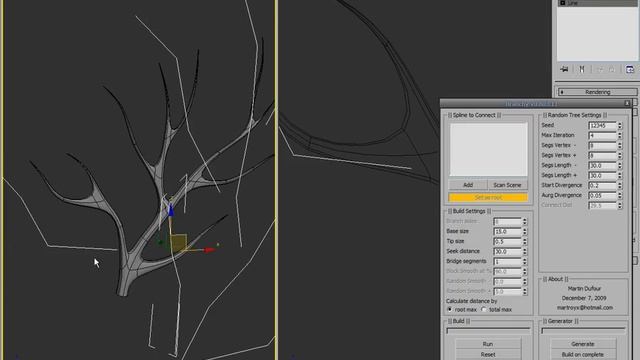640x360 pixels.
Task: Click the 'Calculate distance by' label
Action: (x=471, y=301)
